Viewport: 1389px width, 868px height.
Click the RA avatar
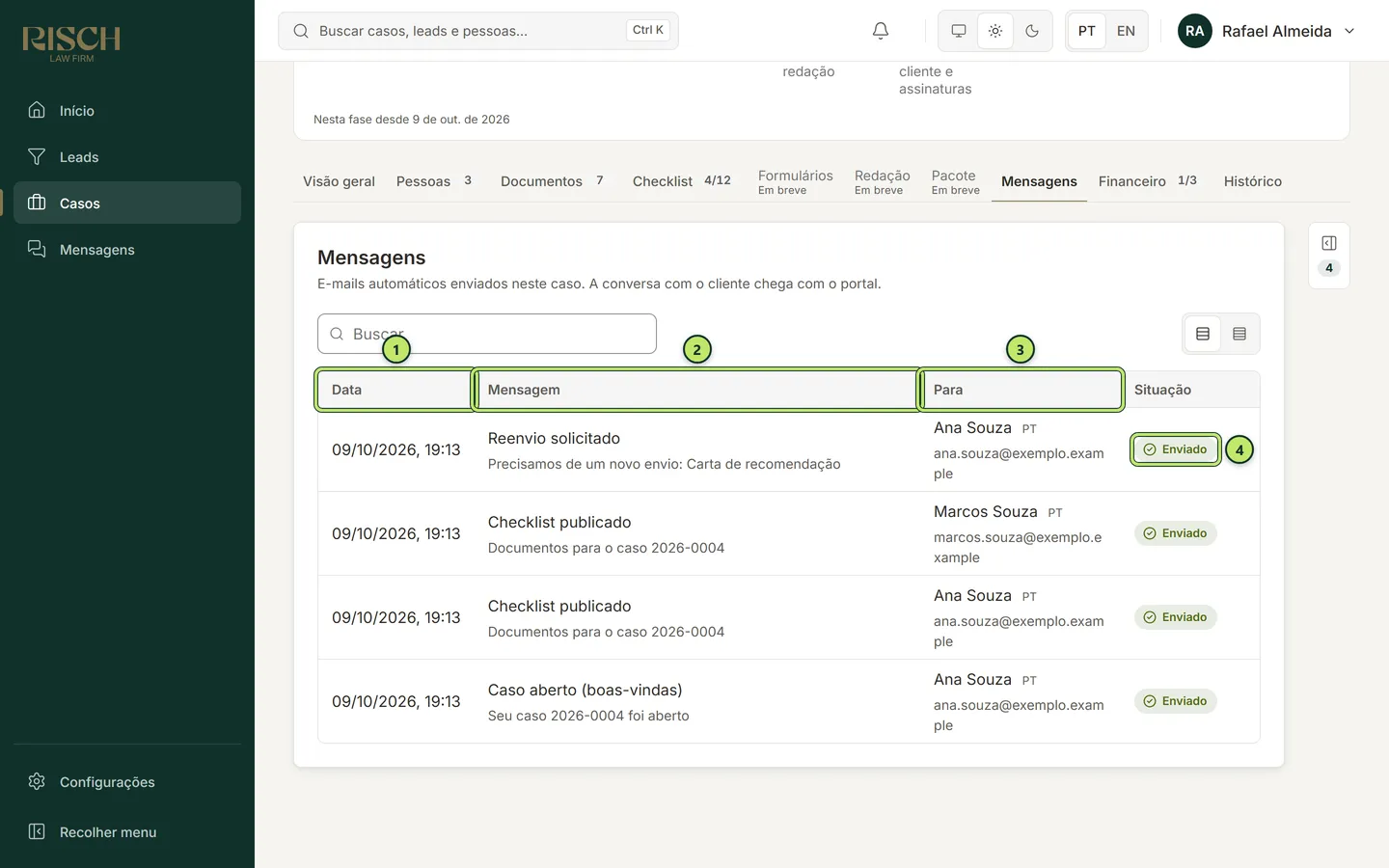click(1195, 31)
